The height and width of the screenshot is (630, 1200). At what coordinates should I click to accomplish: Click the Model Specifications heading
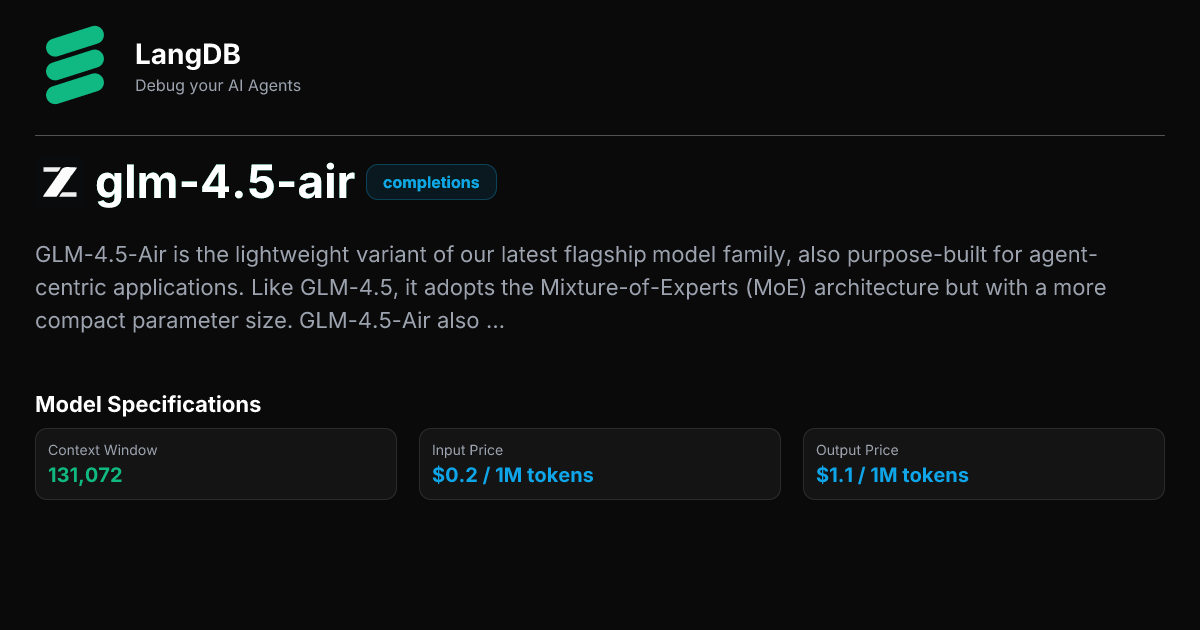148,405
